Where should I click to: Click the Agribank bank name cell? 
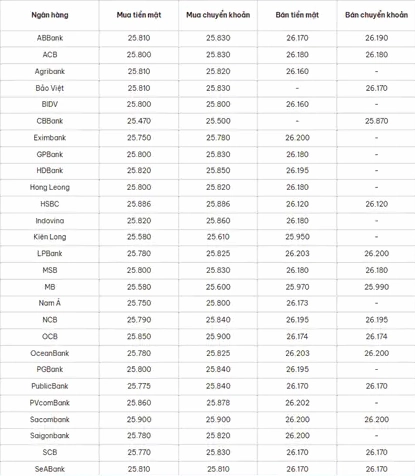(50, 71)
